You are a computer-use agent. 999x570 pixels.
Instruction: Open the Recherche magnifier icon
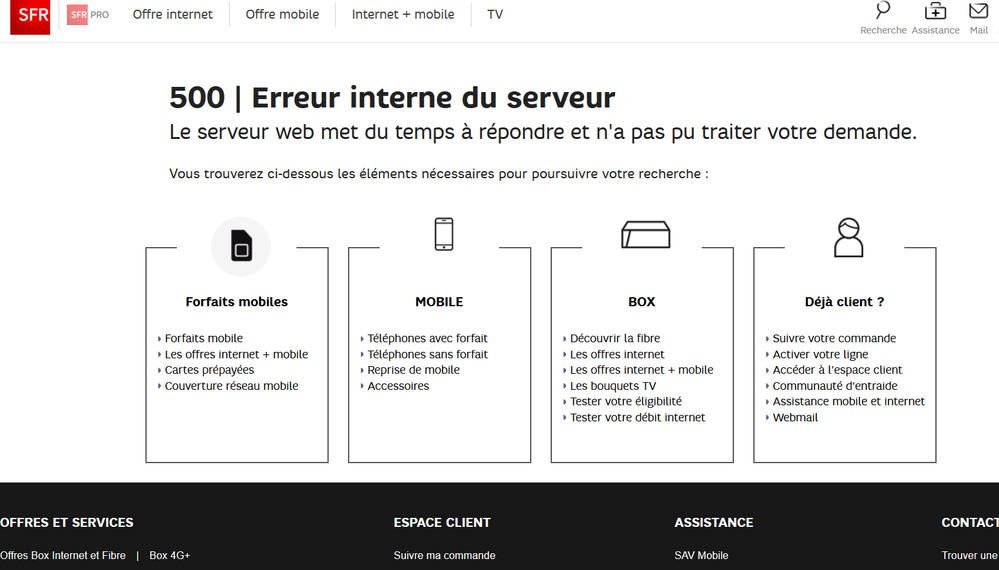[883, 12]
